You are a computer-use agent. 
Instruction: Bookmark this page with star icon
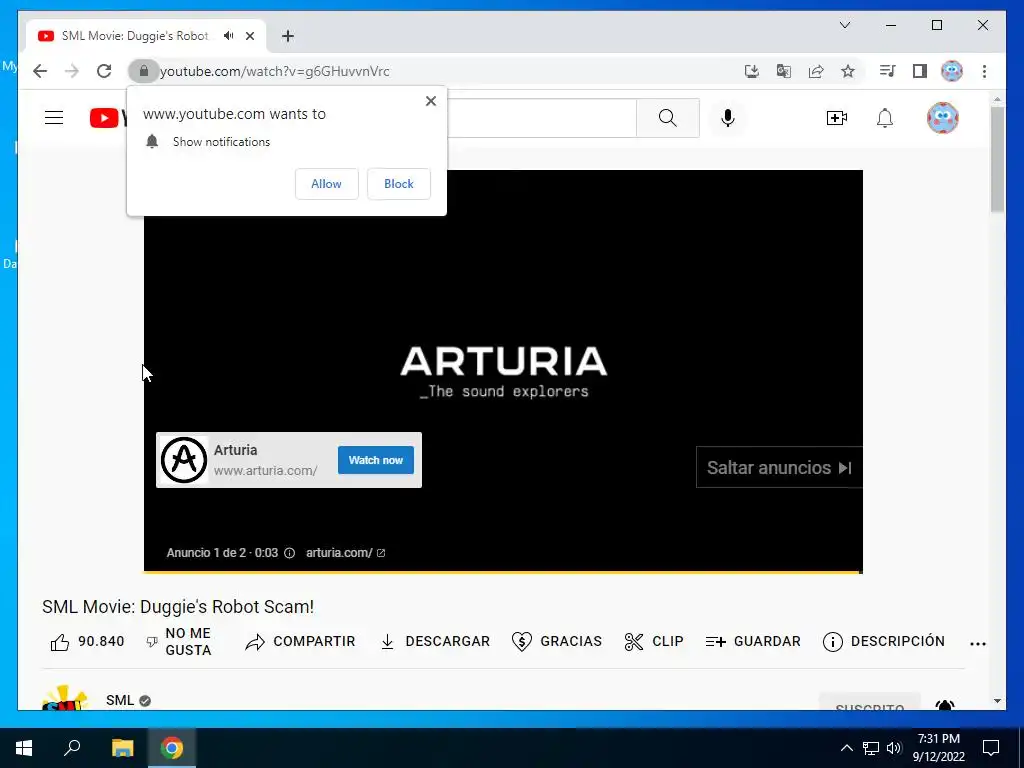(848, 71)
